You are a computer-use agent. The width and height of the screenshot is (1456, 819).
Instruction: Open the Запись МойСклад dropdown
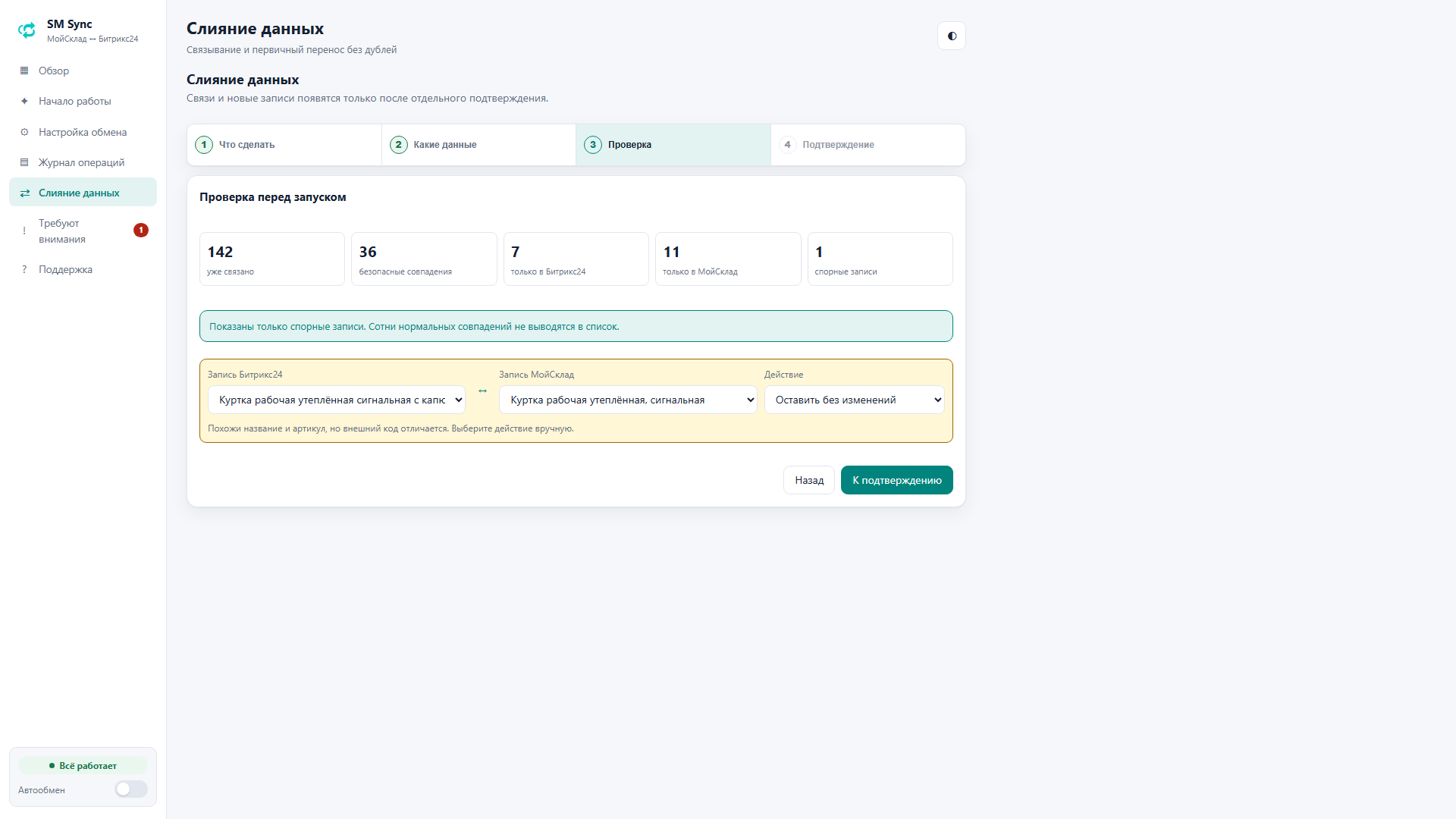628,400
